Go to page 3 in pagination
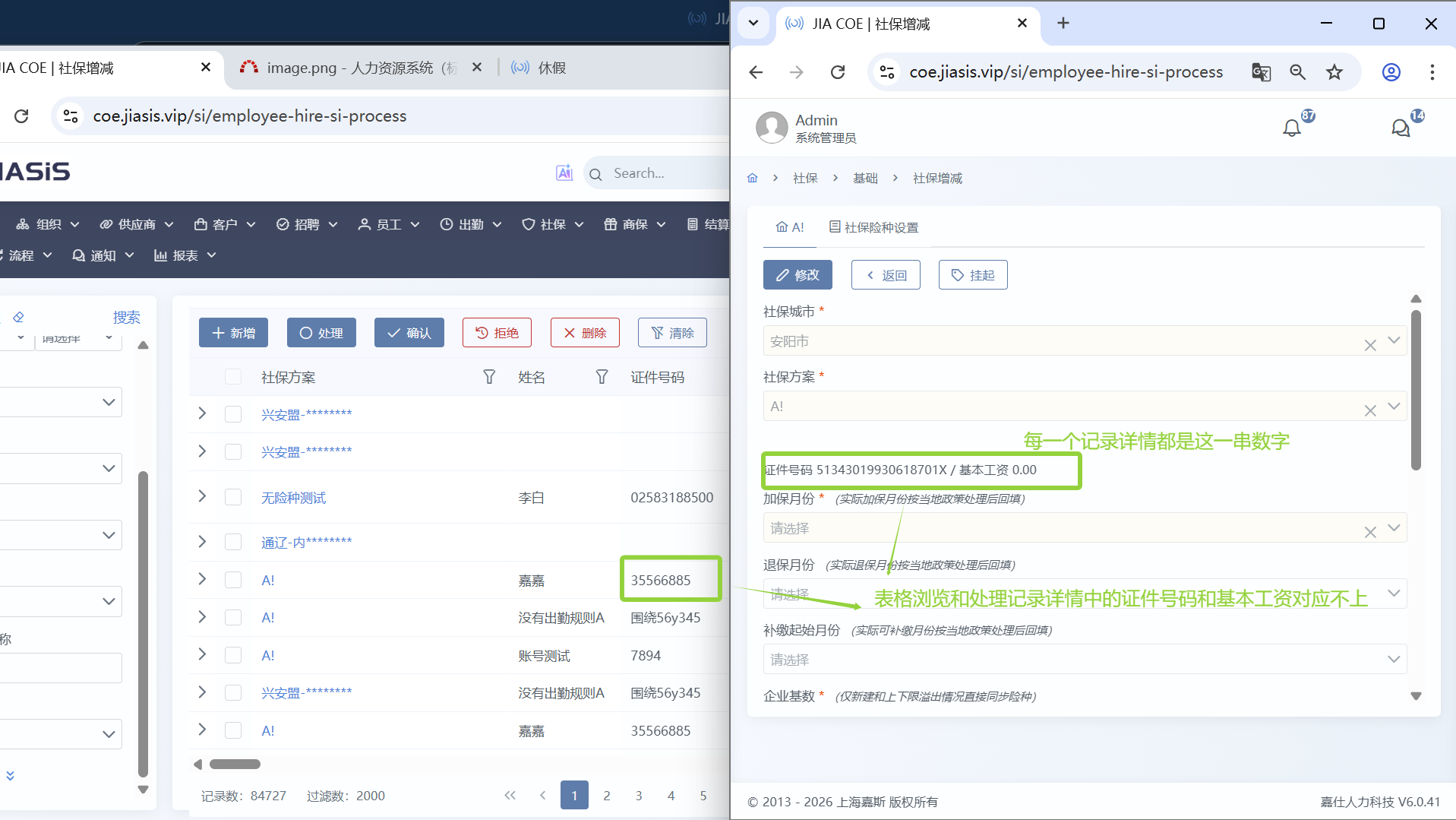The image size is (1456, 820). (638, 795)
